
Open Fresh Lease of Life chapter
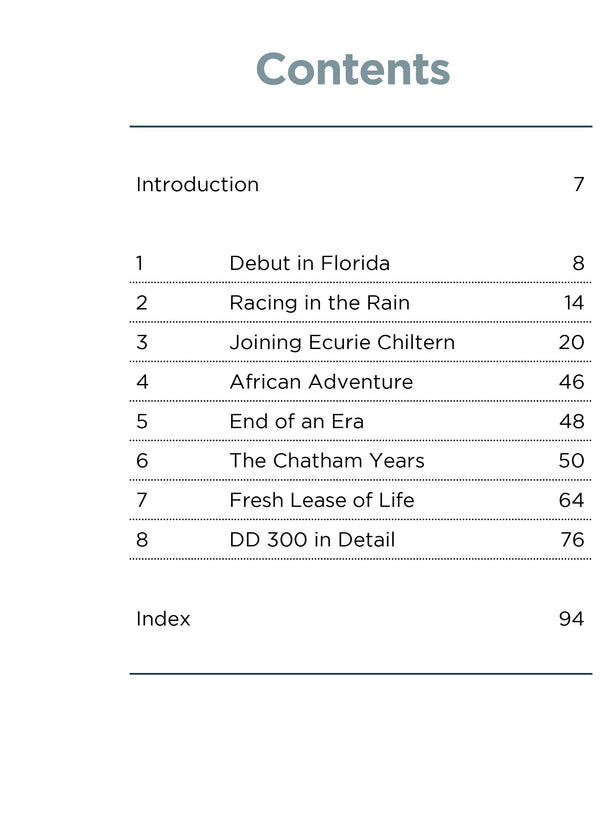click(x=321, y=500)
